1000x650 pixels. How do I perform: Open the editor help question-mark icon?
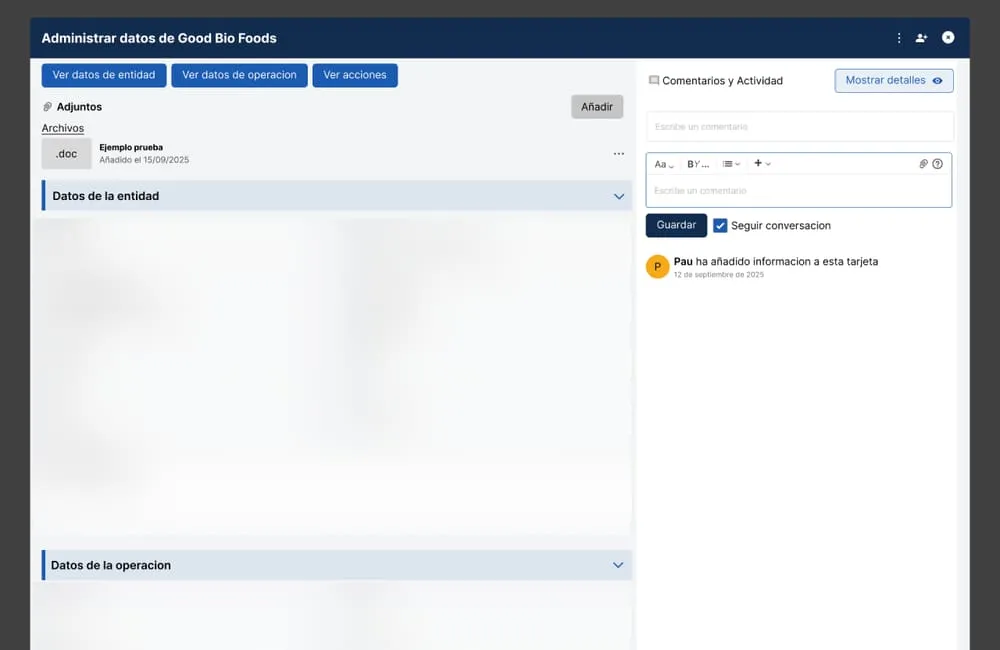(937, 164)
